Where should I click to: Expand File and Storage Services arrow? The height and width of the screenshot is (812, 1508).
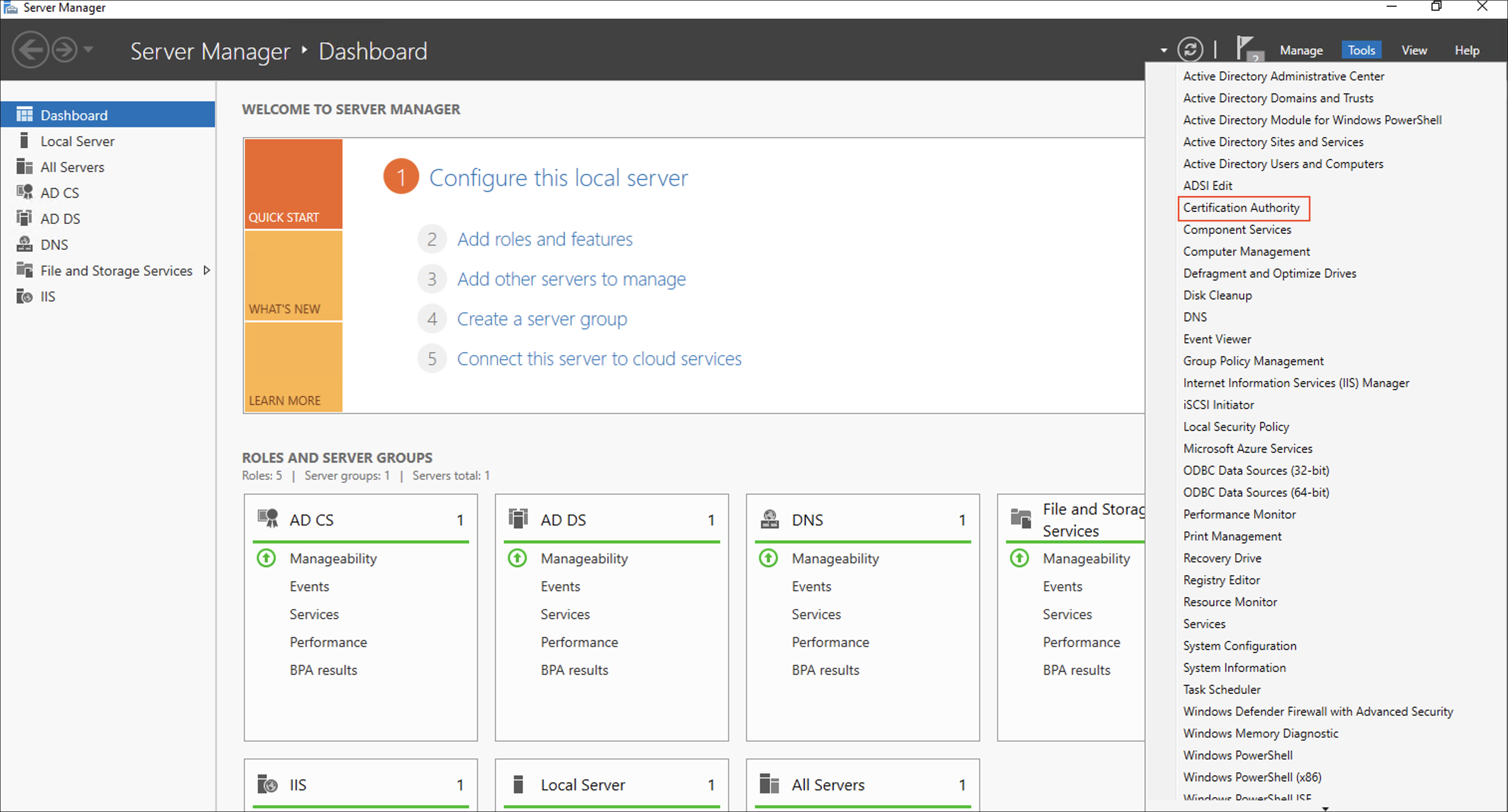[x=206, y=271]
